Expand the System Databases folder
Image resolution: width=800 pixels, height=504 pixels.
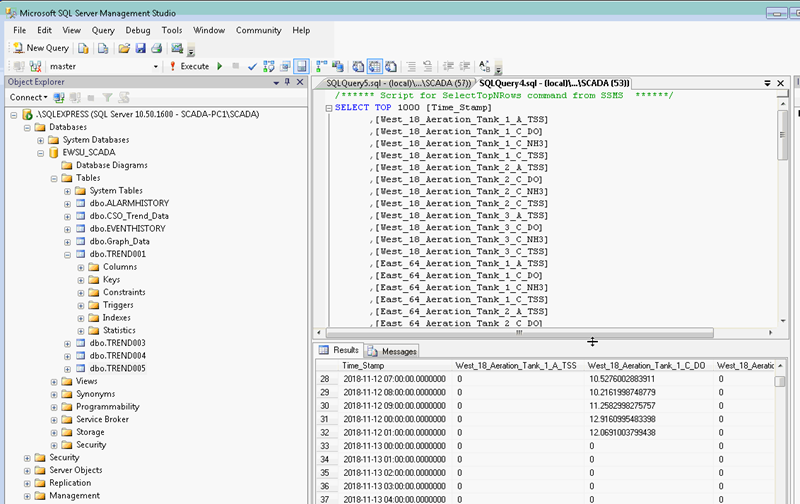[40, 140]
